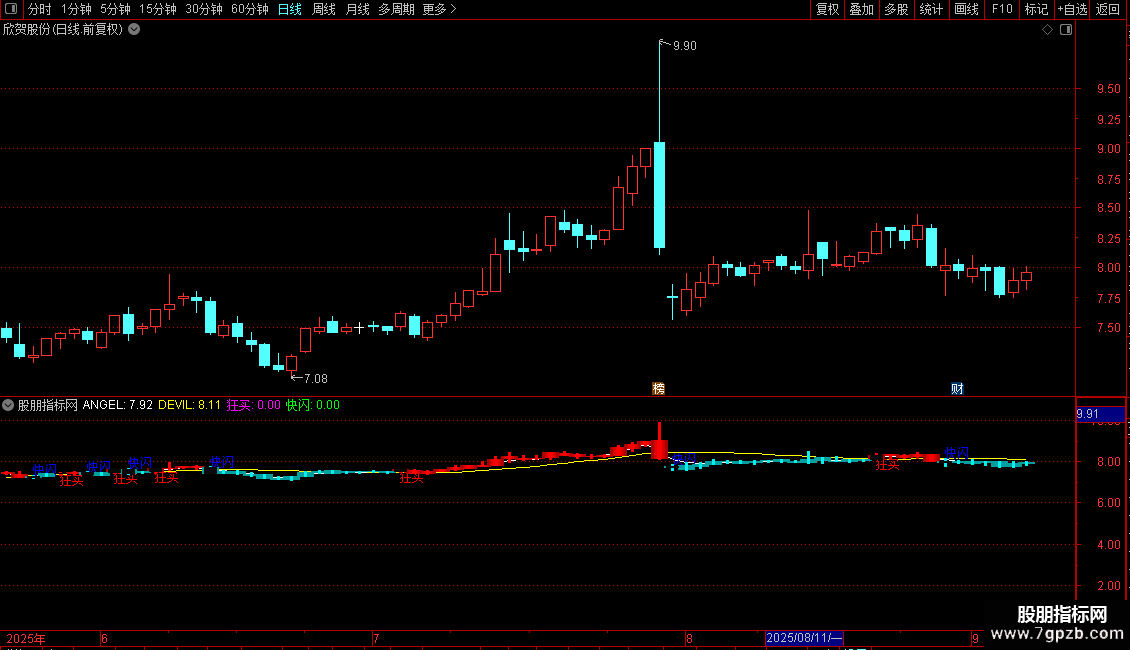Screen dimensions: 1130x650
Task: Click the 复权 button
Action: 827,9
